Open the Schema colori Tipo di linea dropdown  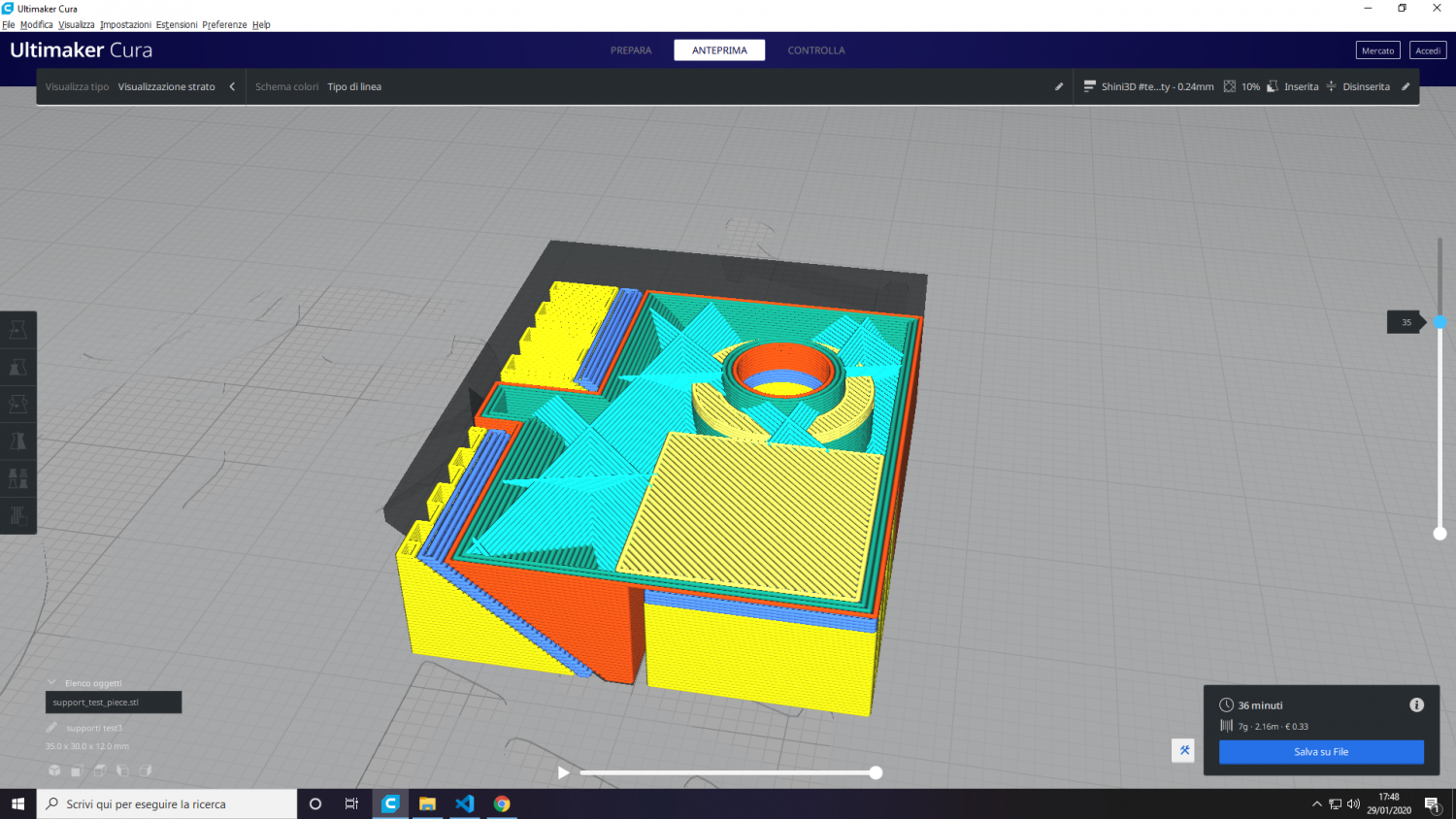pos(354,86)
